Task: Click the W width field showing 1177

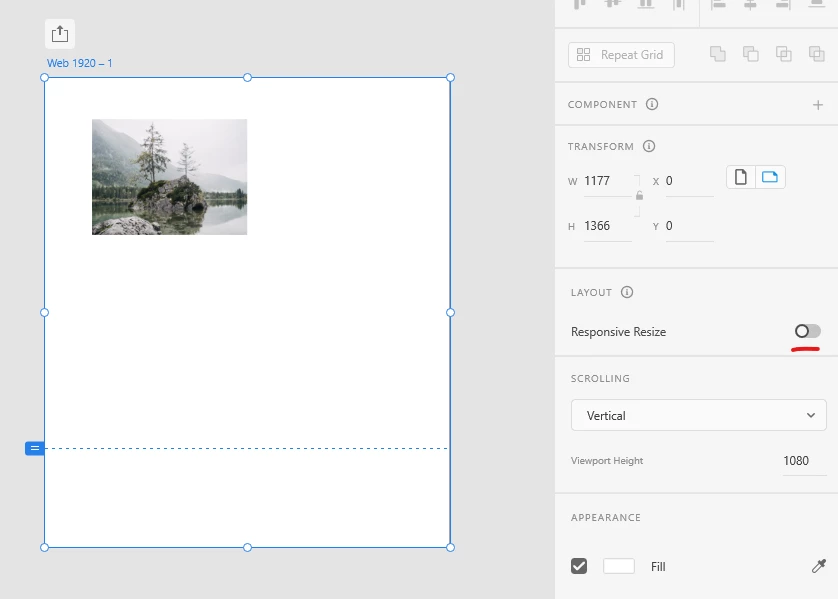Action: point(607,181)
